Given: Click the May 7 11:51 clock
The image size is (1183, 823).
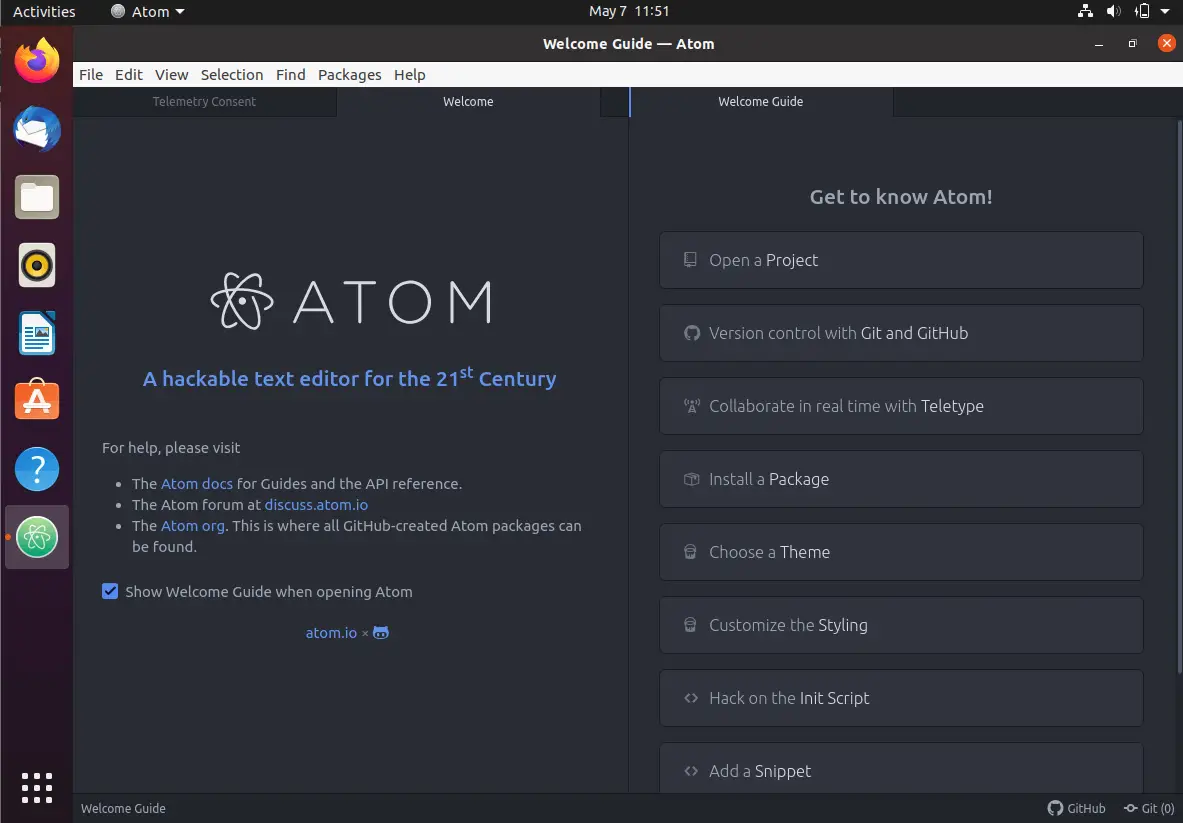Looking at the screenshot, I should [x=628, y=11].
